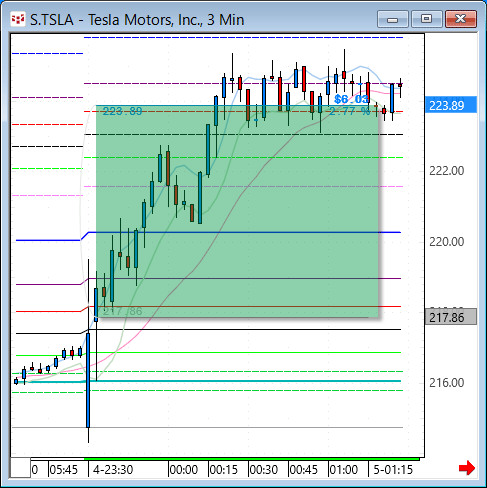487x488 pixels.
Task: Click the 223.89 label inside green box
Action: point(122,111)
